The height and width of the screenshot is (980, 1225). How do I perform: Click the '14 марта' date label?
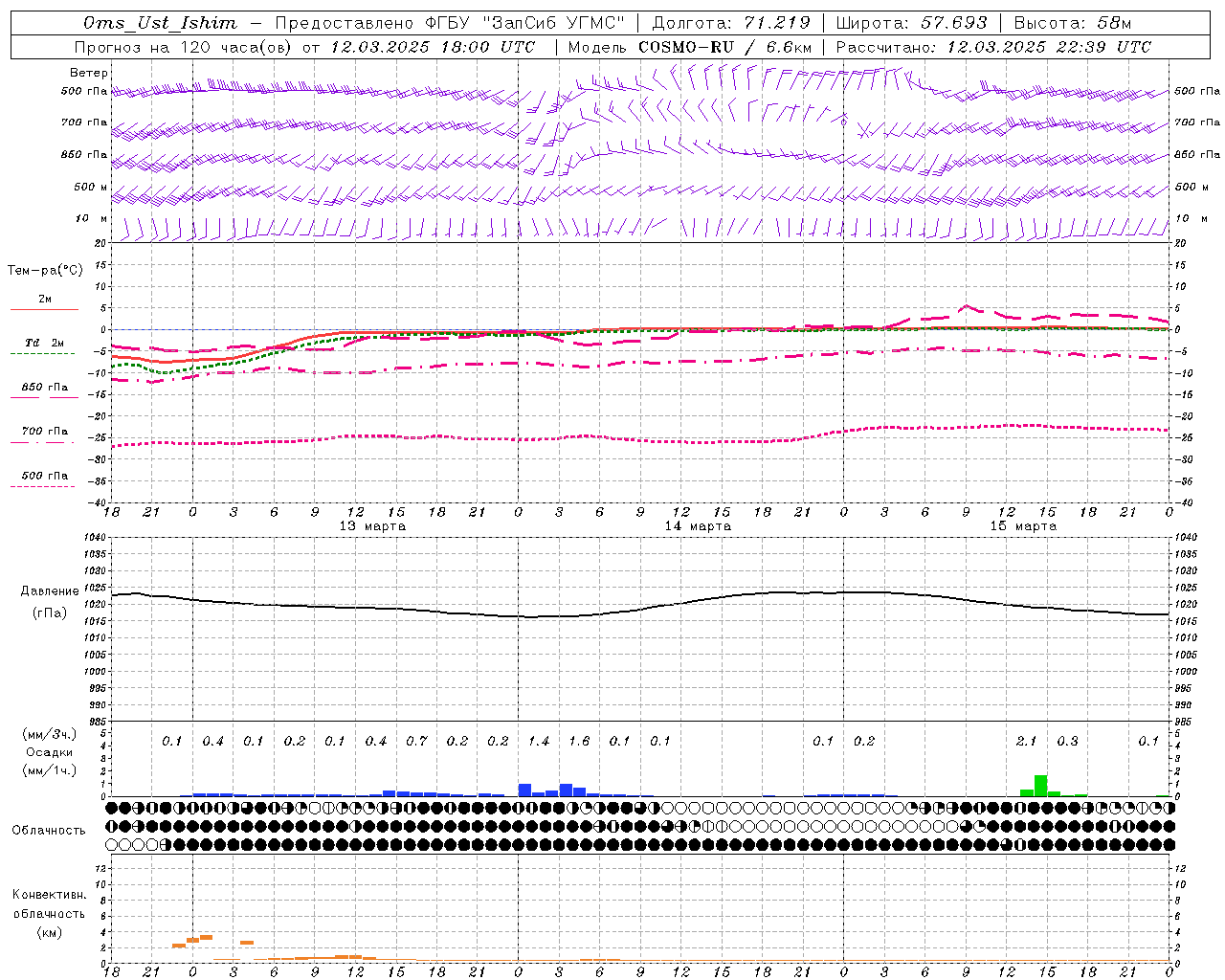698,526
